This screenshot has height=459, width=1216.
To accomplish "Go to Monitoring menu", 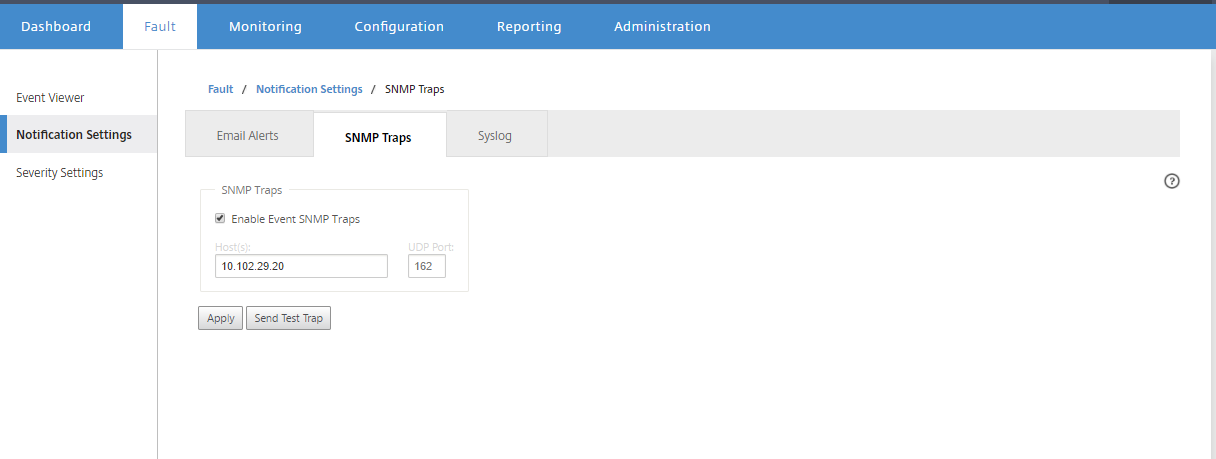I will coord(265,26).
